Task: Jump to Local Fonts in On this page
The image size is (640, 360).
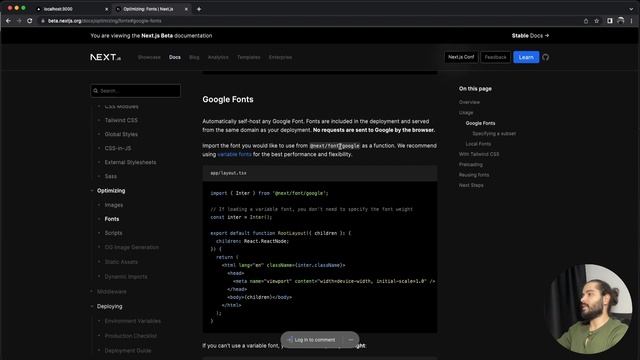Action: 478,144
